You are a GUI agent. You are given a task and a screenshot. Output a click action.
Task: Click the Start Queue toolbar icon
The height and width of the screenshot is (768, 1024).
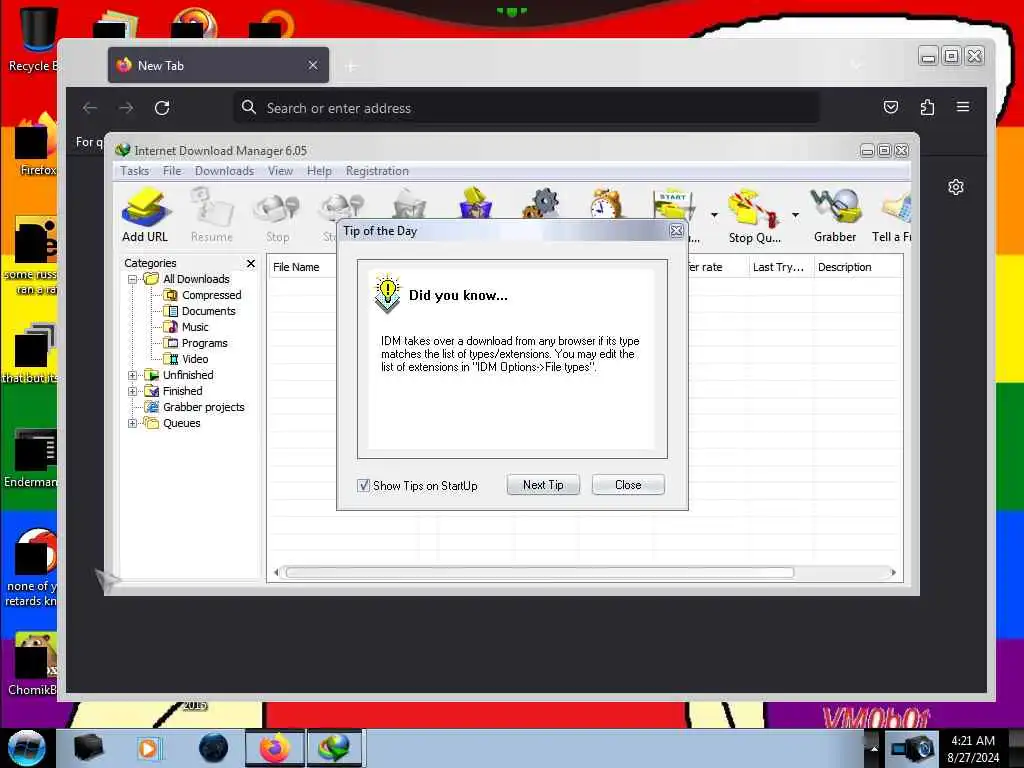pyautogui.click(x=673, y=205)
